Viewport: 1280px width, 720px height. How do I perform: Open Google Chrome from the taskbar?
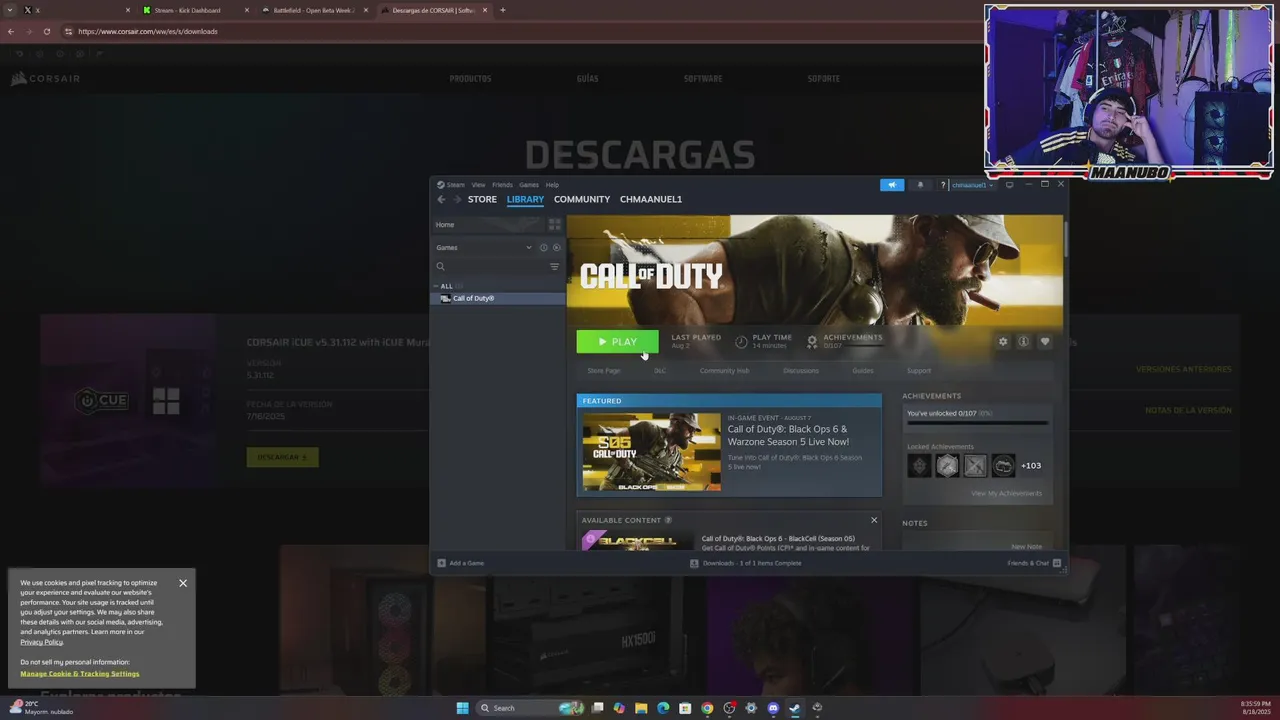tap(707, 708)
